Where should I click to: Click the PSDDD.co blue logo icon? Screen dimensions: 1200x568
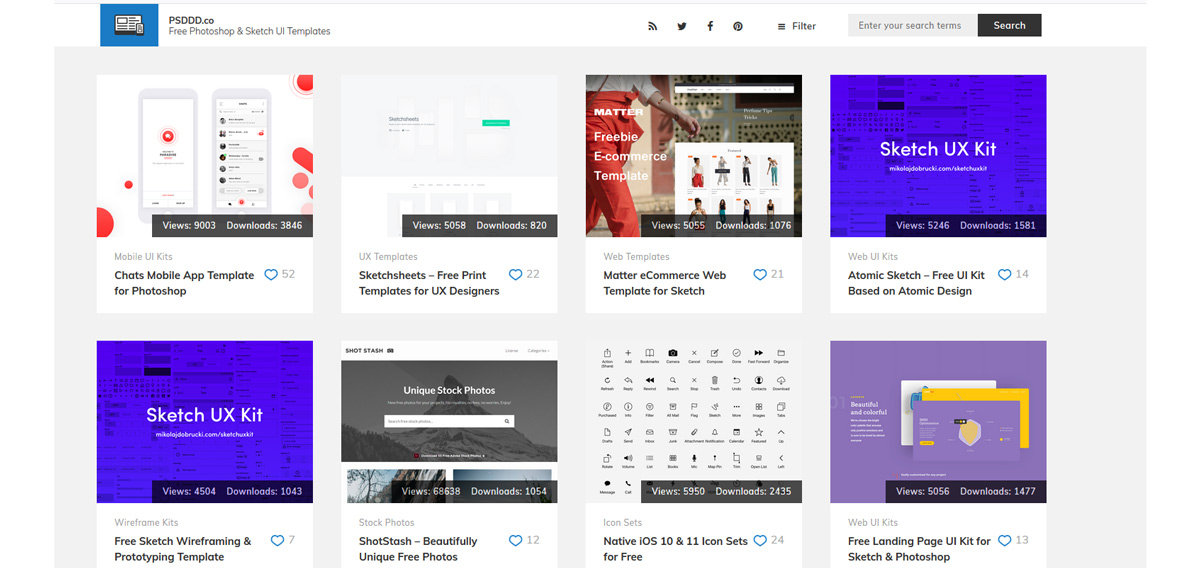click(x=129, y=25)
